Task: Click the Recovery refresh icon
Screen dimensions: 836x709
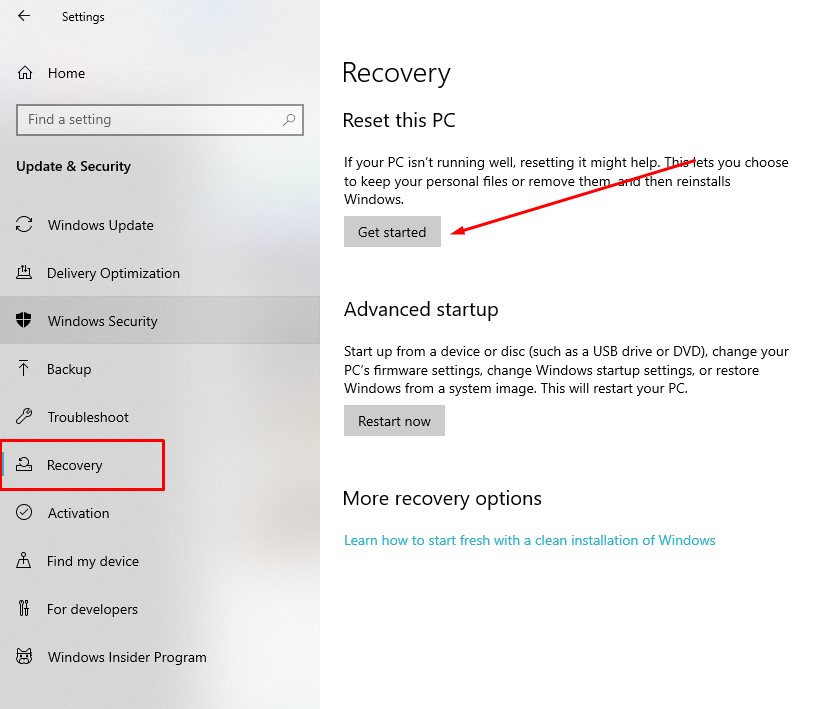Action: 24,465
